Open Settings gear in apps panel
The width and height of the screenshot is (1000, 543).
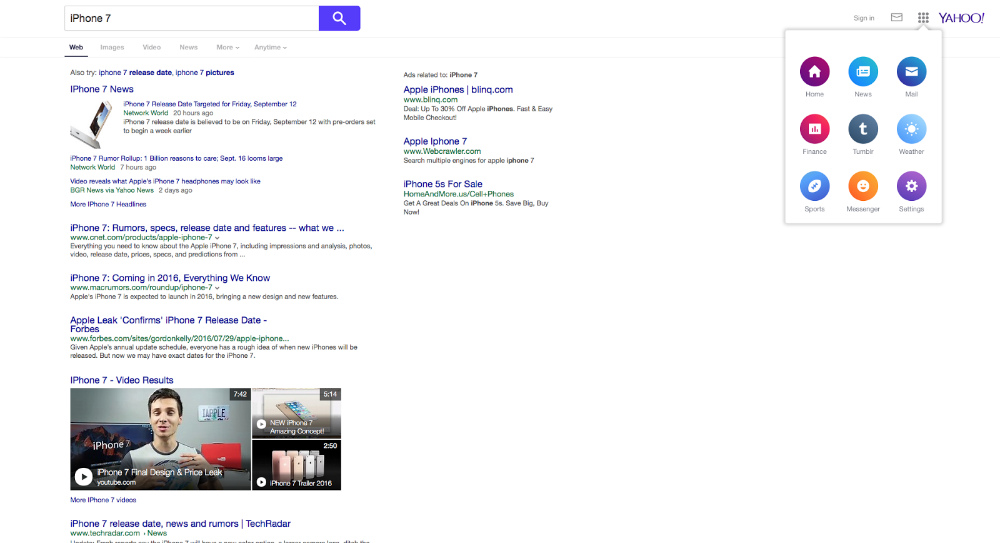(911, 186)
